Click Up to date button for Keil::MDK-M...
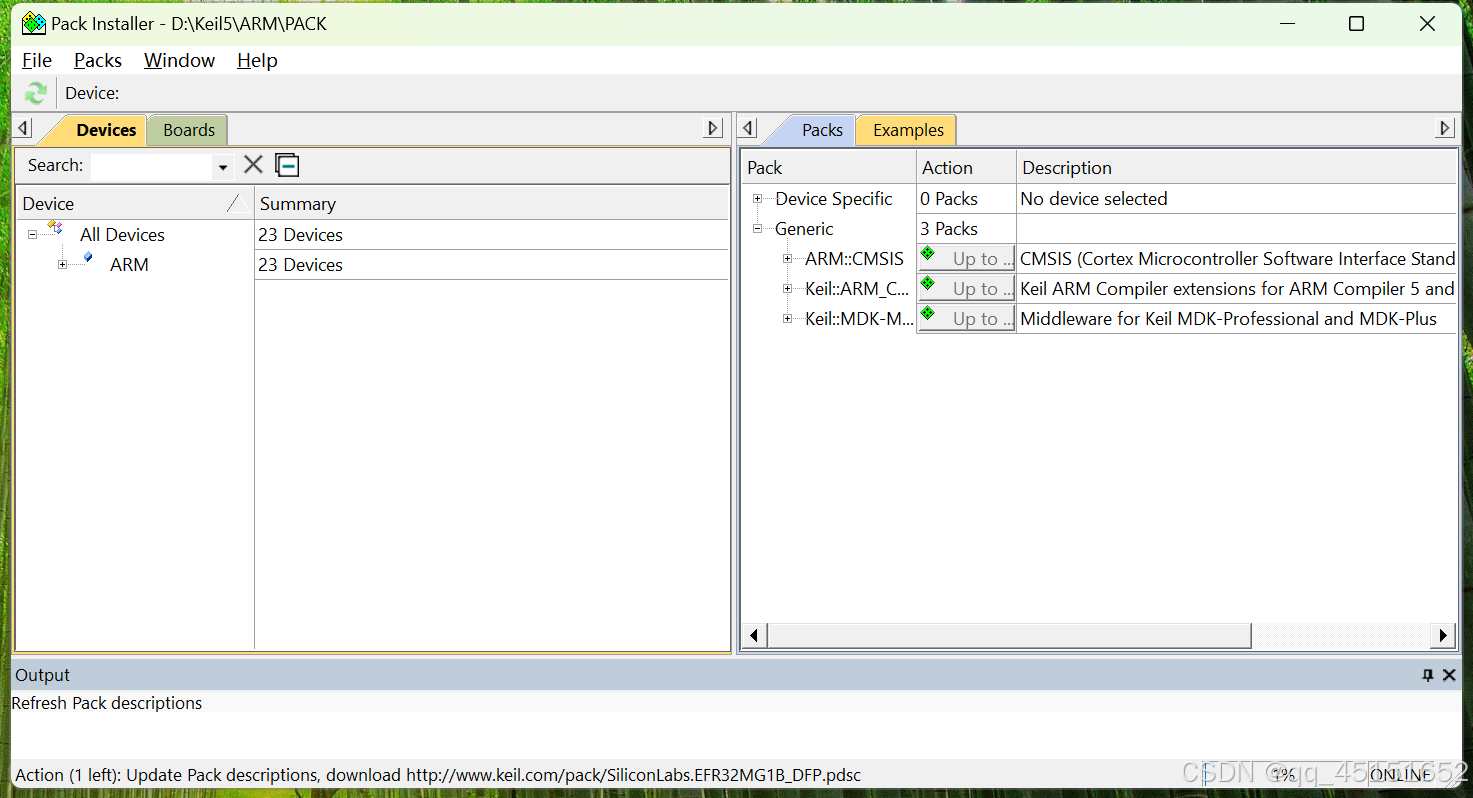This screenshot has width=1473, height=798. click(x=966, y=318)
